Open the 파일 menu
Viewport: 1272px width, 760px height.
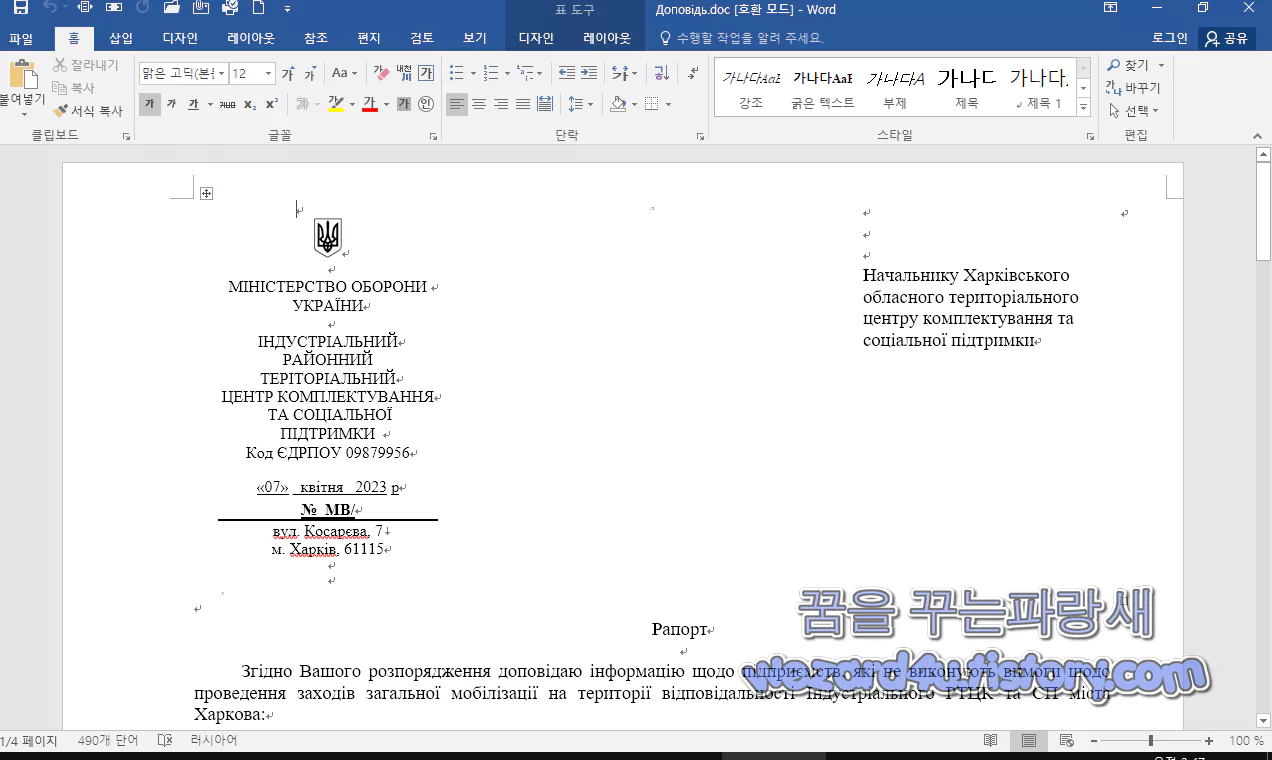coord(23,37)
